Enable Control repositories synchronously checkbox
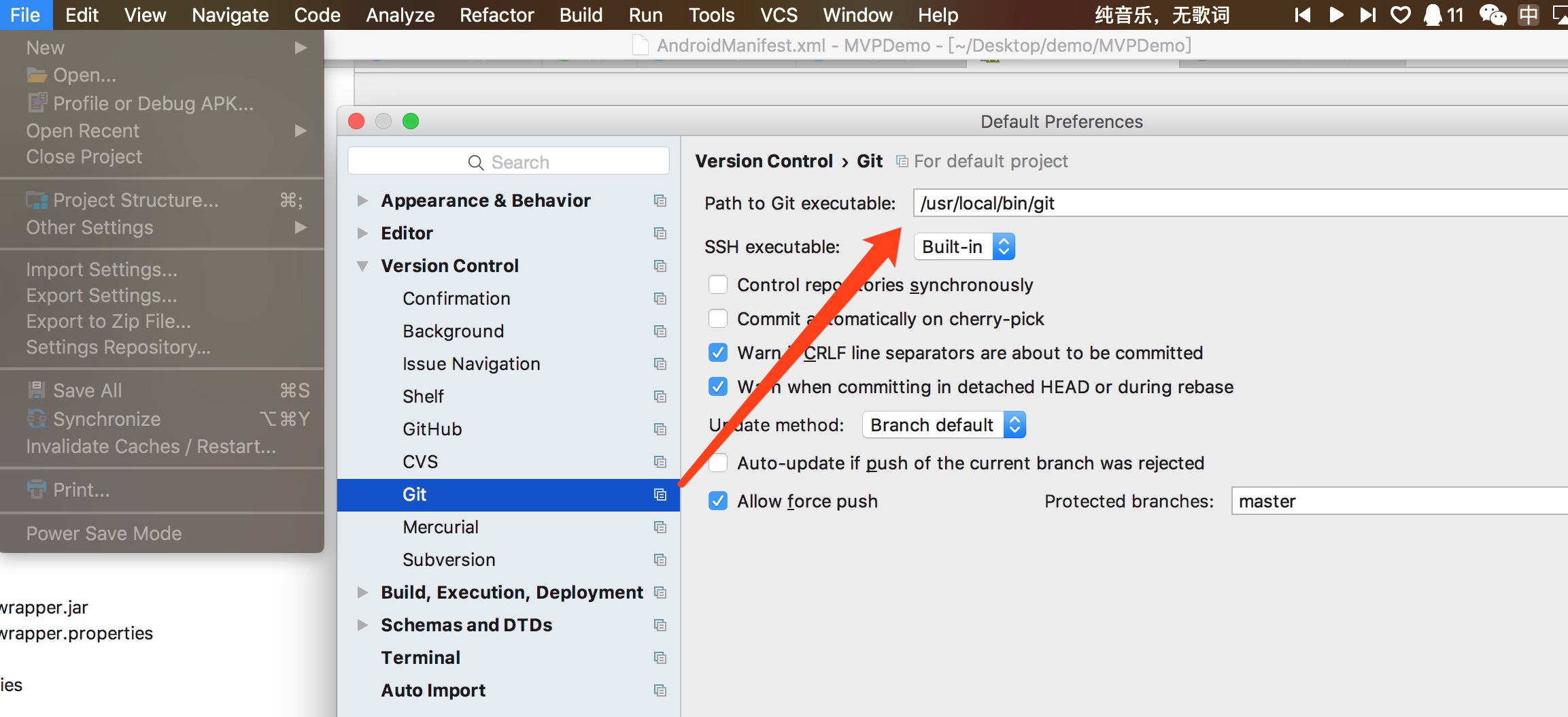 [718, 284]
